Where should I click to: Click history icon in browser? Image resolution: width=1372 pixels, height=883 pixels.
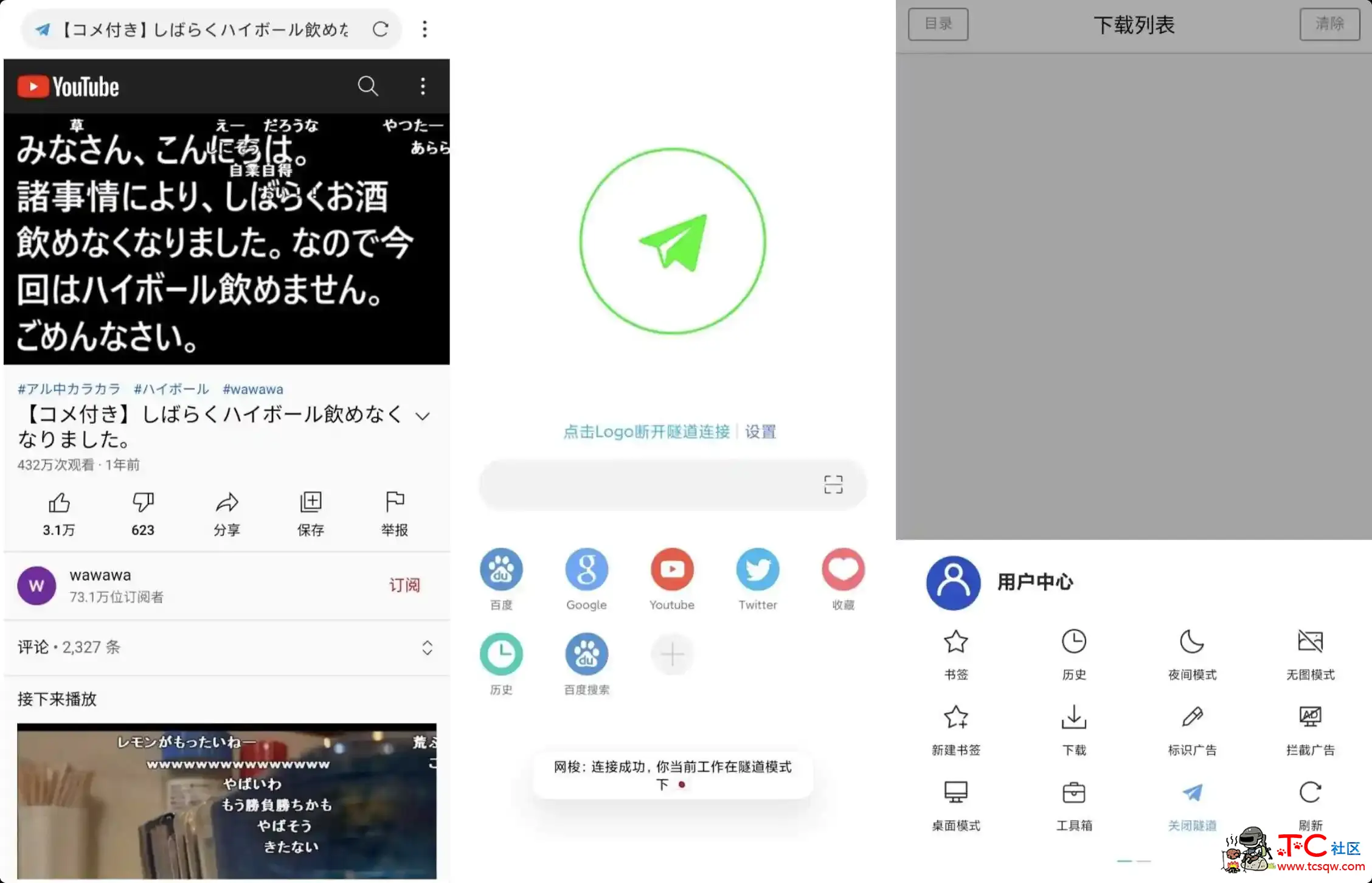click(x=500, y=655)
